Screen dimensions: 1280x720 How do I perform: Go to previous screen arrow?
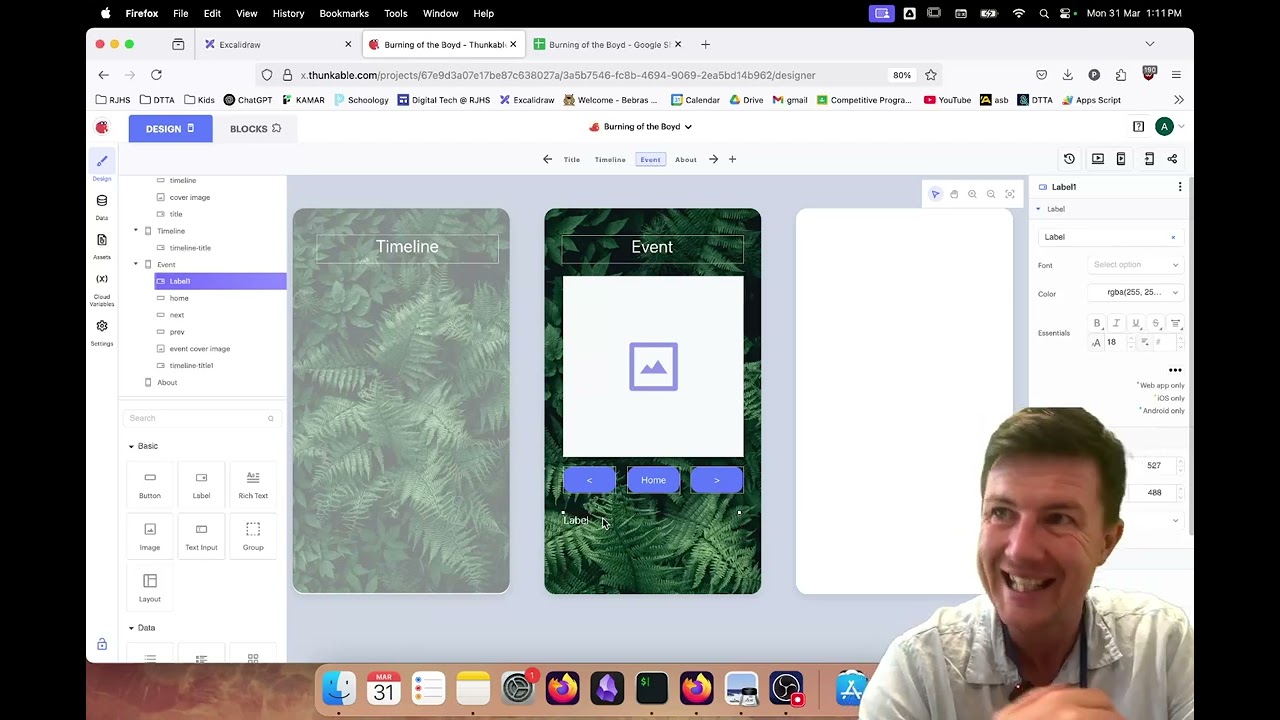[547, 159]
